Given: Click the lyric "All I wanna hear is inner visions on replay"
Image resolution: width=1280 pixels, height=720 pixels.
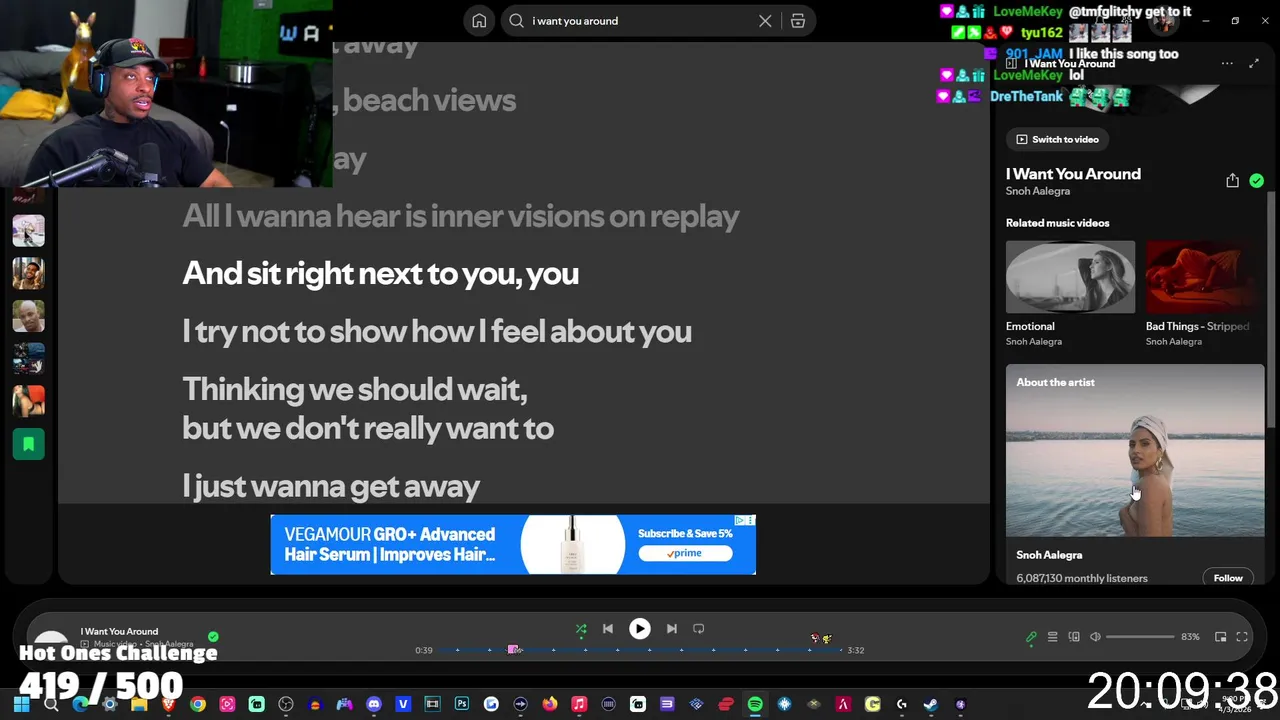Looking at the screenshot, I should click(x=460, y=216).
